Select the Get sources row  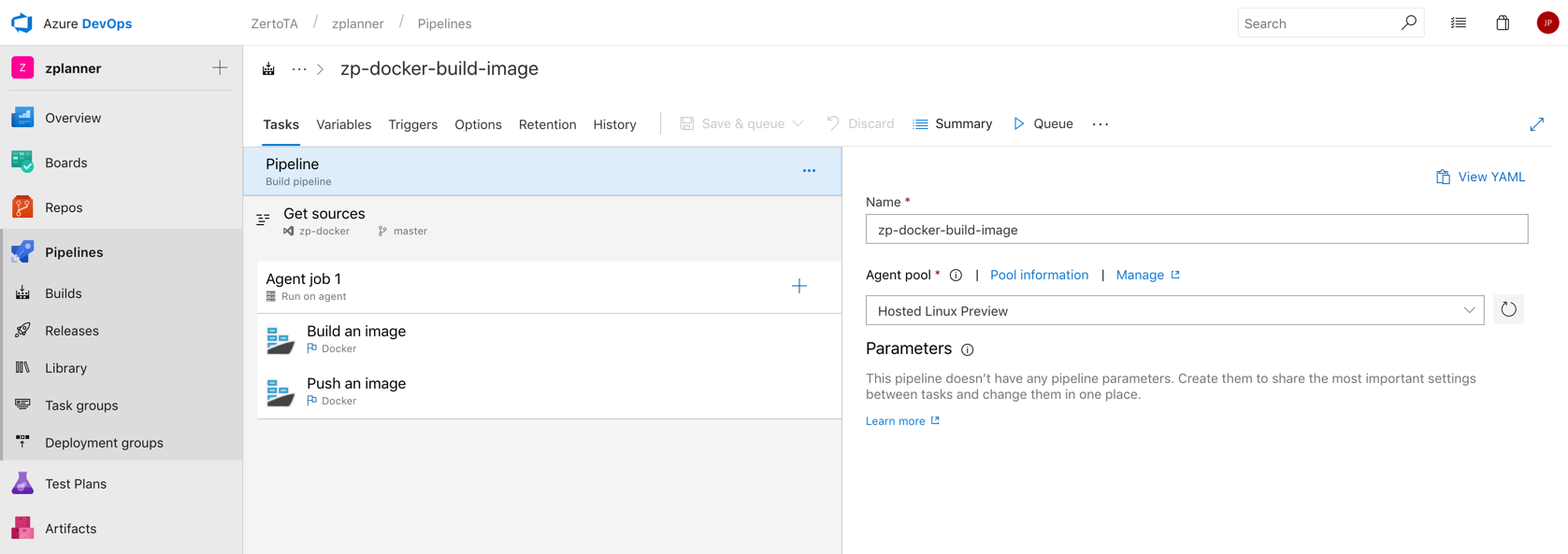tap(542, 221)
